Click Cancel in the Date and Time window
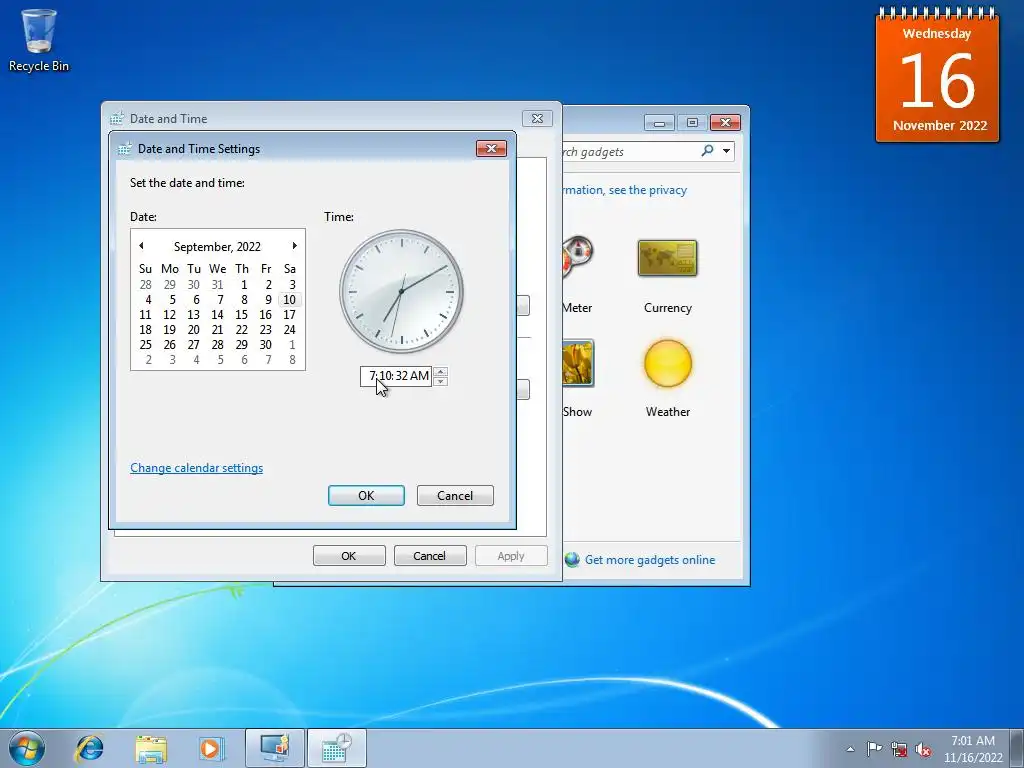The image size is (1024, 768). click(x=430, y=556)
